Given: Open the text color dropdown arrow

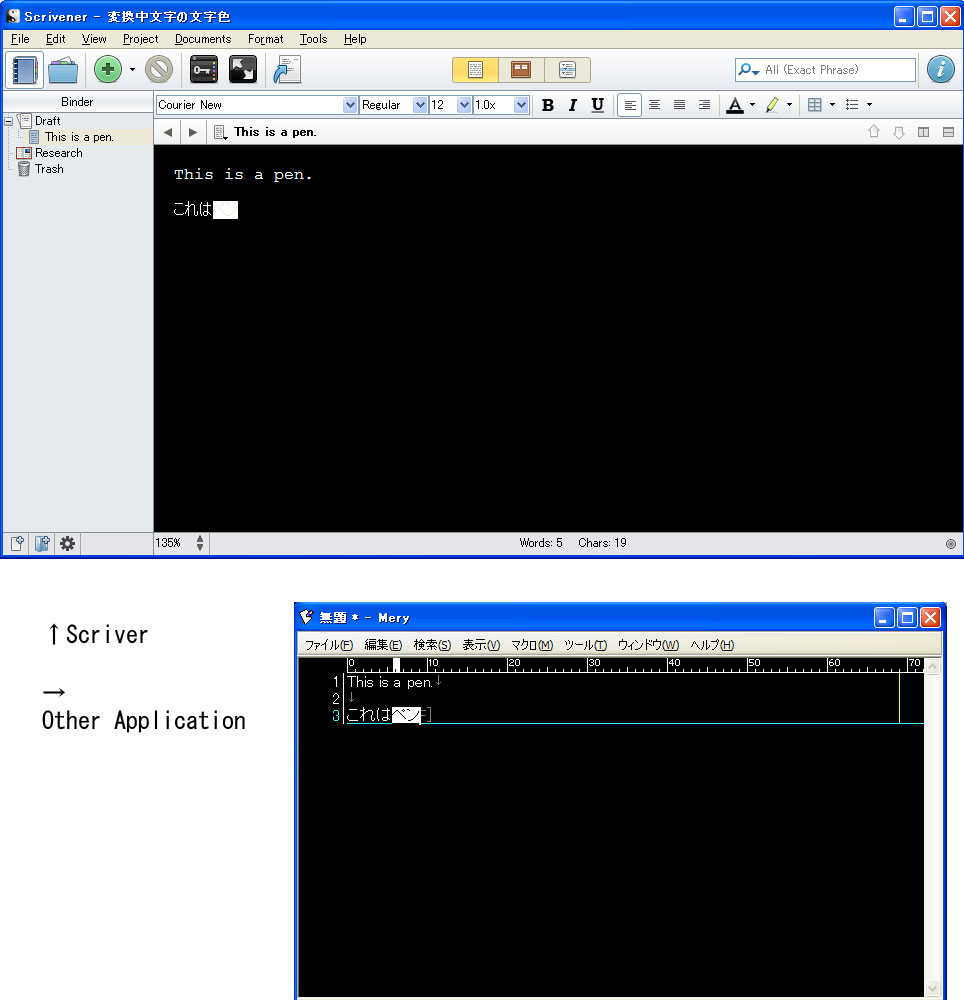Looking at the screenshot, I should [752, 105].
